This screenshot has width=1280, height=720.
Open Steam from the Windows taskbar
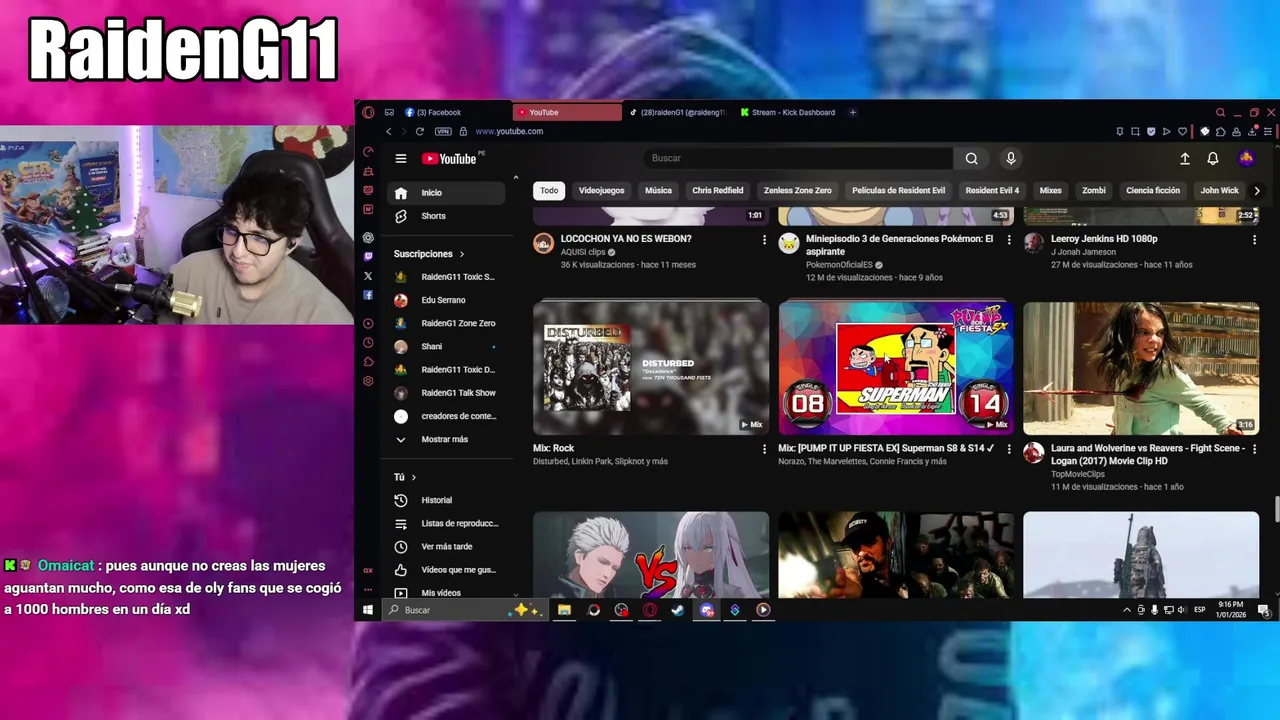point(678,610)
